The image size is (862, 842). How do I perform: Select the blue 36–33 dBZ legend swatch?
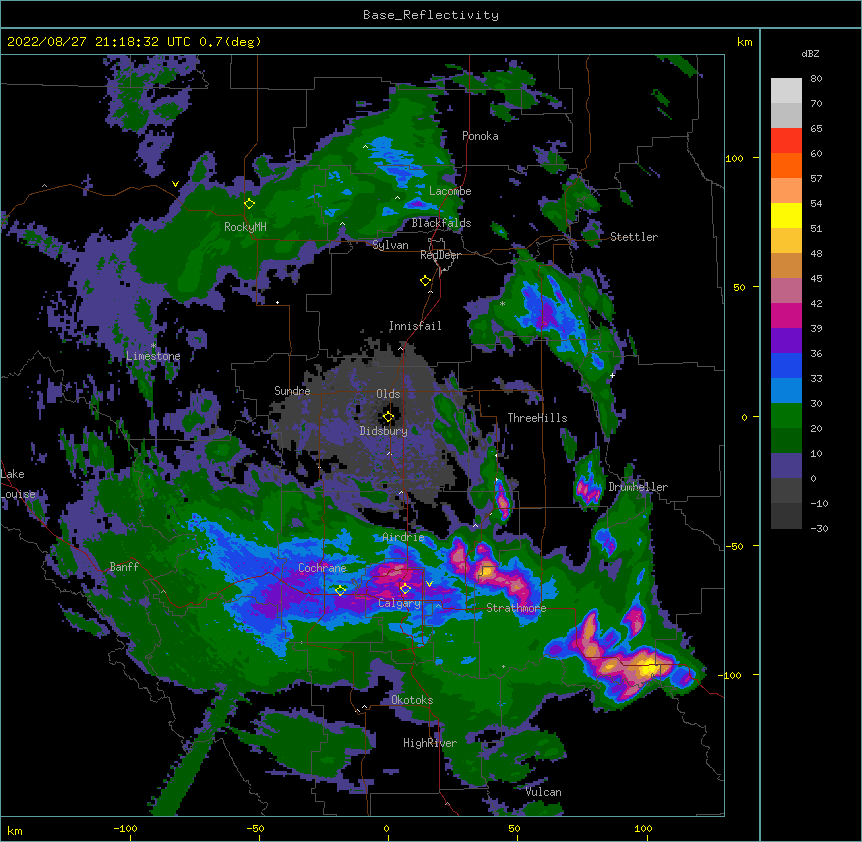click(786, 365)
